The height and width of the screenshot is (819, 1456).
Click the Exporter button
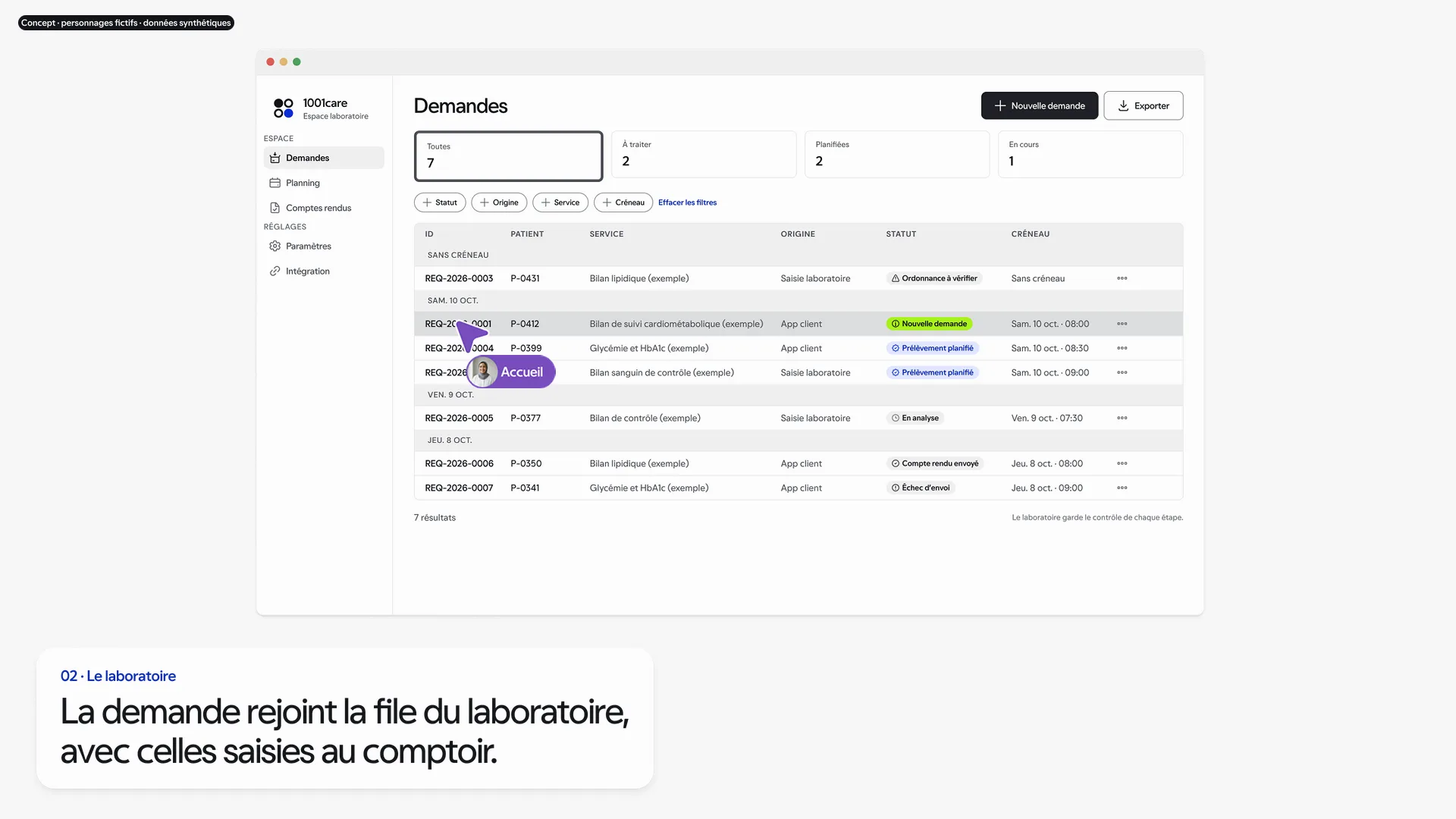(1143, 105)
